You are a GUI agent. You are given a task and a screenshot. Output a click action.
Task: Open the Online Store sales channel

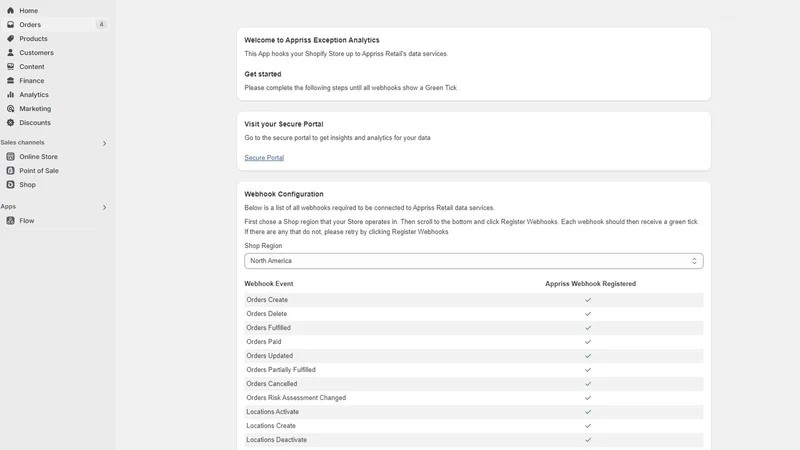click(38, 157)
